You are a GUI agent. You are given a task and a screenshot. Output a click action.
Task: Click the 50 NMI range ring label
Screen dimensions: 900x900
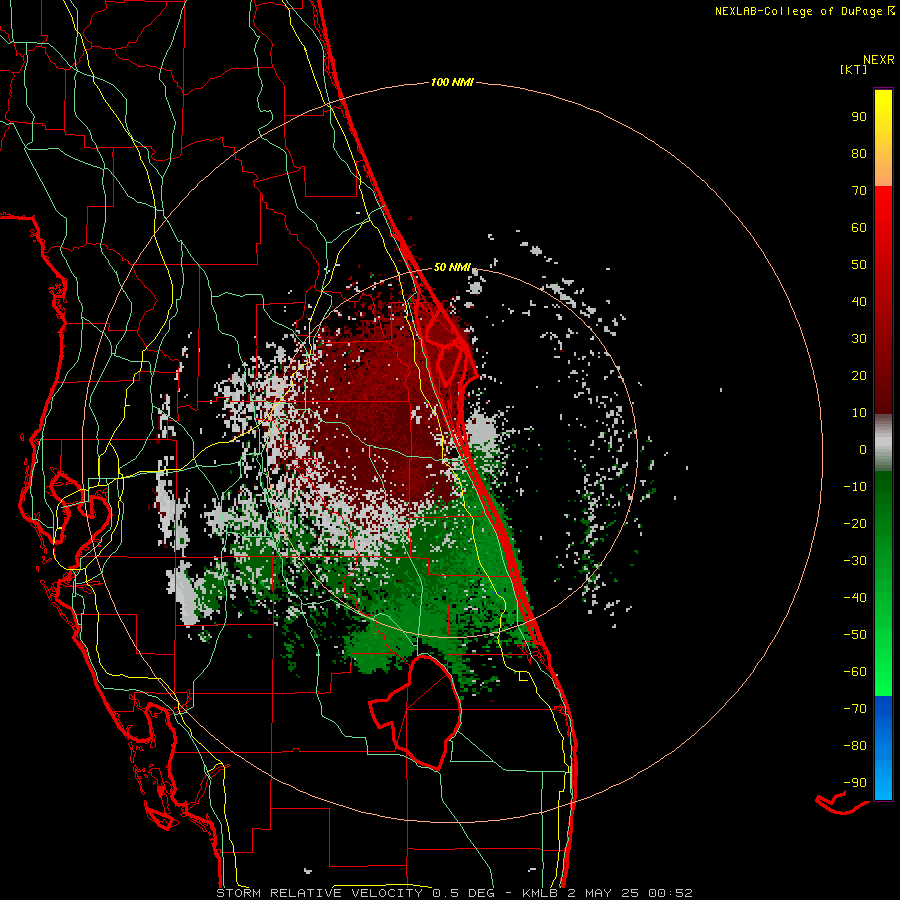click(452, 267)
